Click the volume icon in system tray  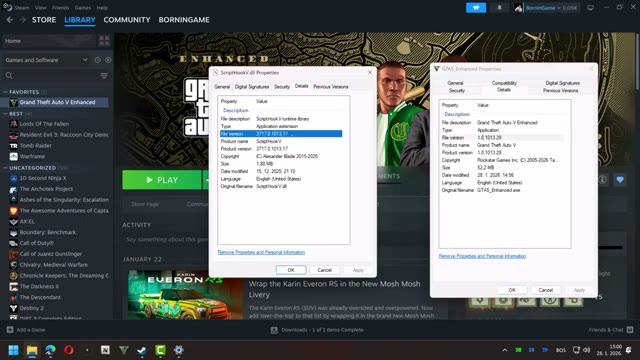point(587,350)
